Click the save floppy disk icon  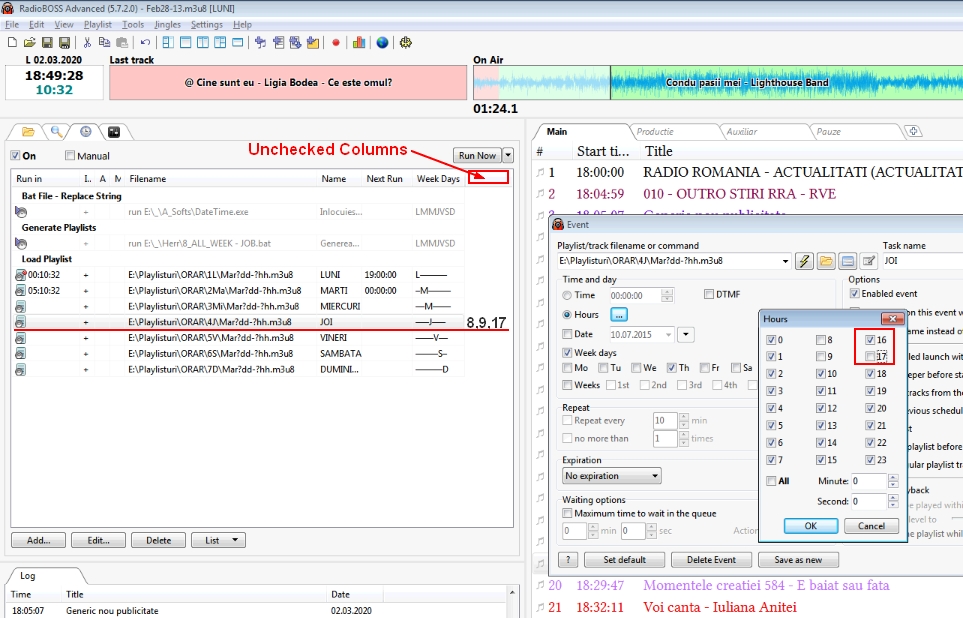coord(47,43)
